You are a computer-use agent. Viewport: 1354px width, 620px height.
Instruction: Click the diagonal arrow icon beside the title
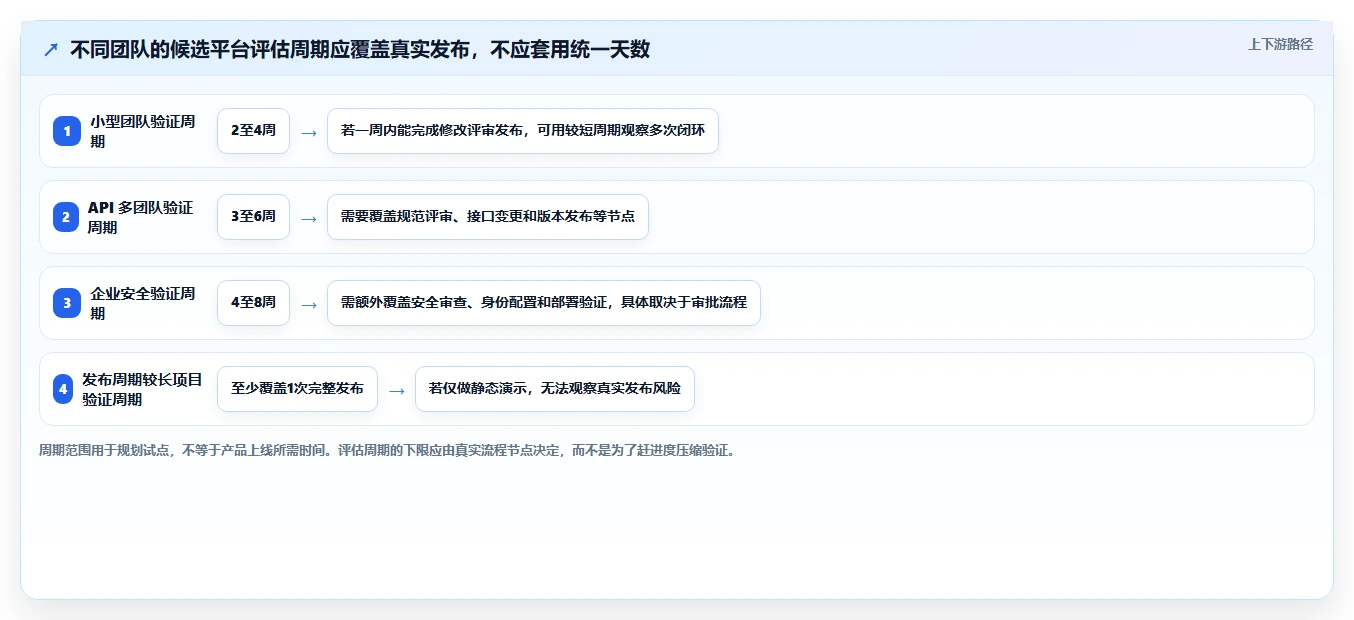tap(50, 49)
